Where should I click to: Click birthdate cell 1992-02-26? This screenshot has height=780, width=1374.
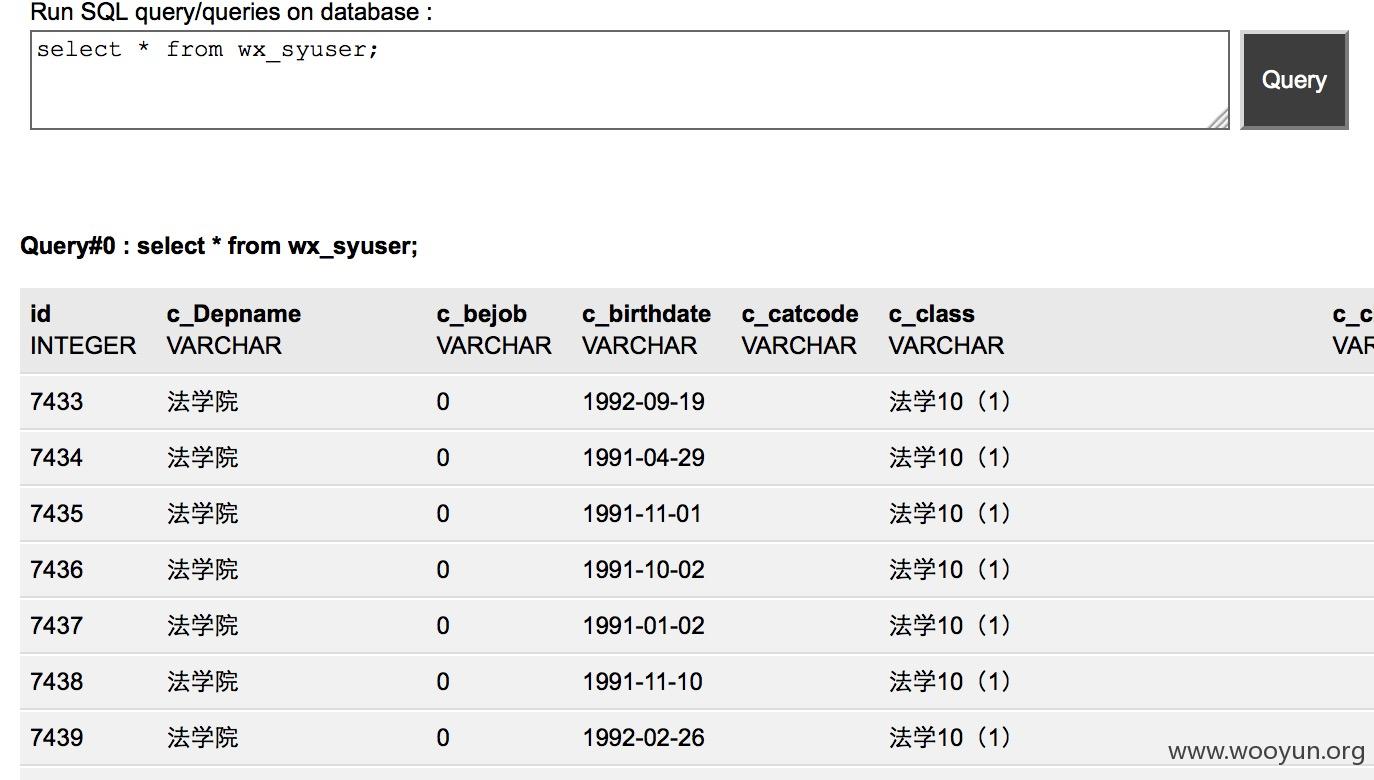tap(644, 738)
